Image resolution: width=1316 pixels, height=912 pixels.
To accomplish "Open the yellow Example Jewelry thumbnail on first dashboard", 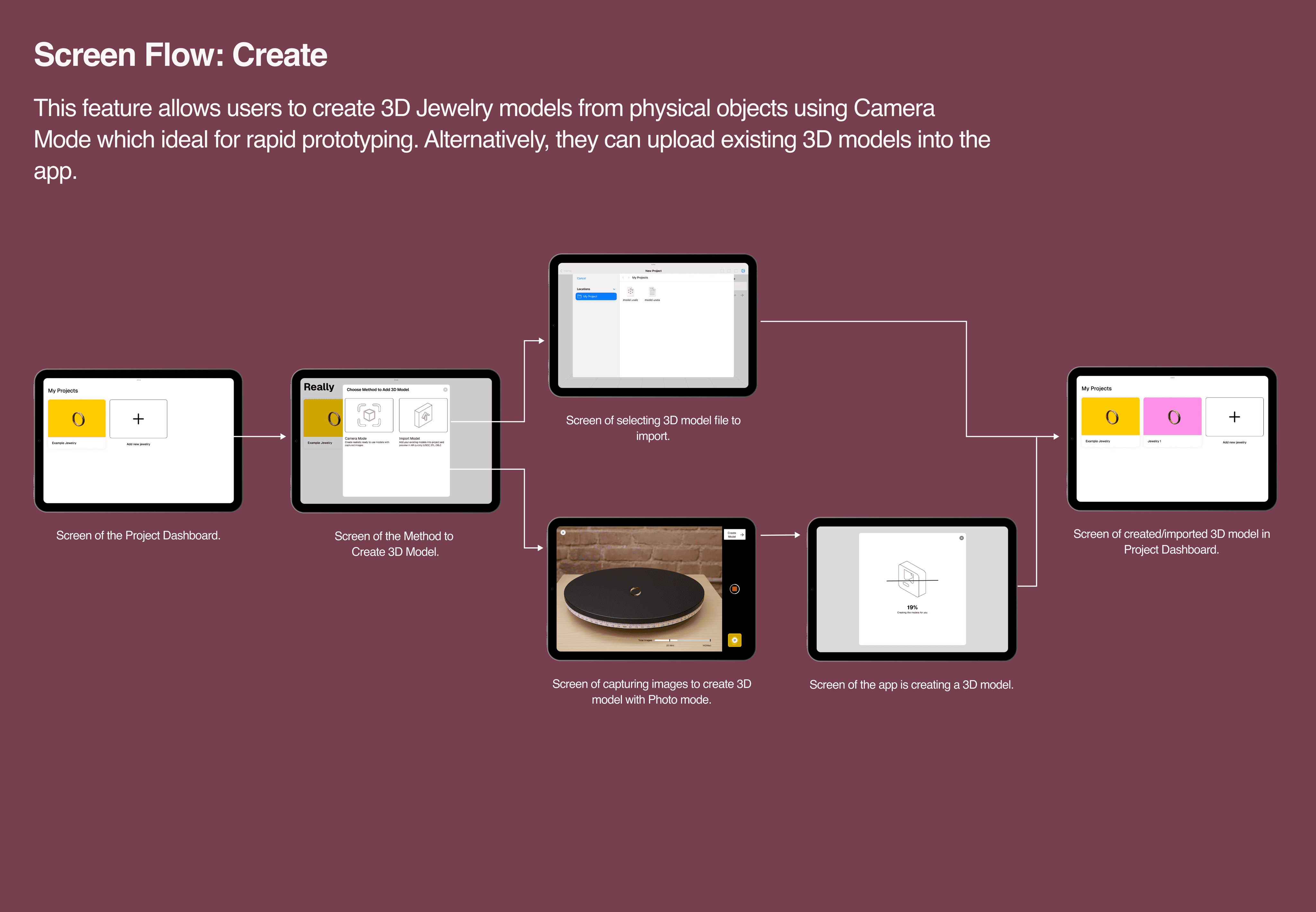I will pyautogui.click(x=77, y=419).
